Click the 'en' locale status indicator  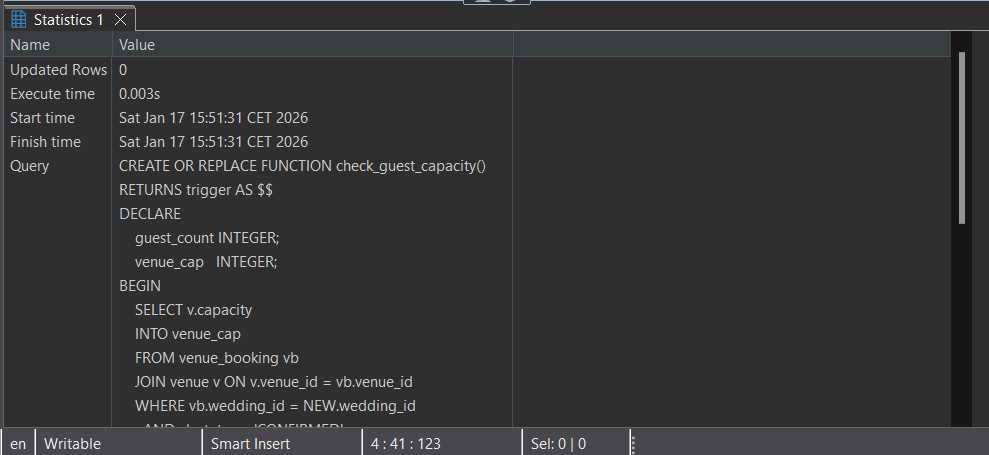[x=18, y=443]
